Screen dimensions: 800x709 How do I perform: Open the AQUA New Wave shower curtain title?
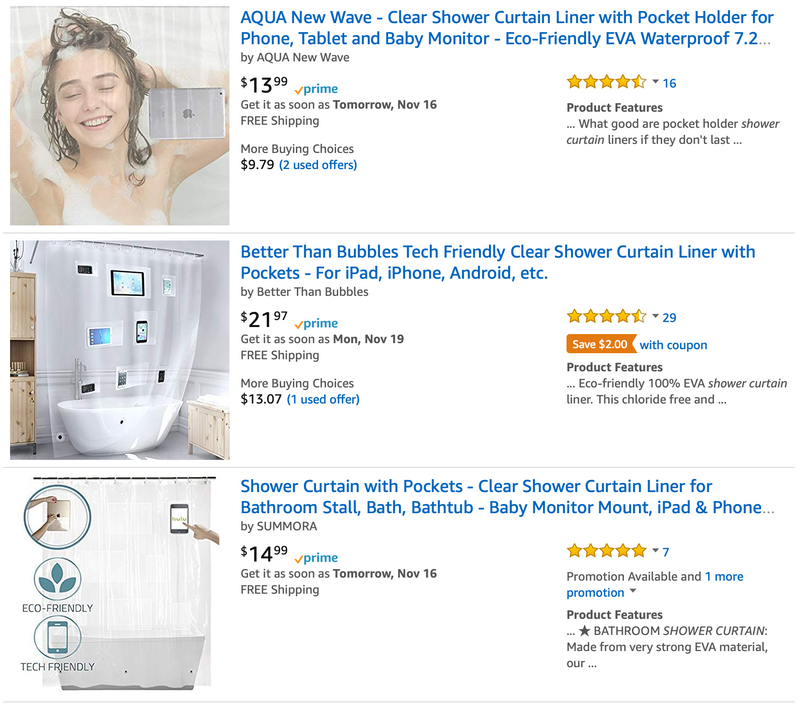pos(507,28)
